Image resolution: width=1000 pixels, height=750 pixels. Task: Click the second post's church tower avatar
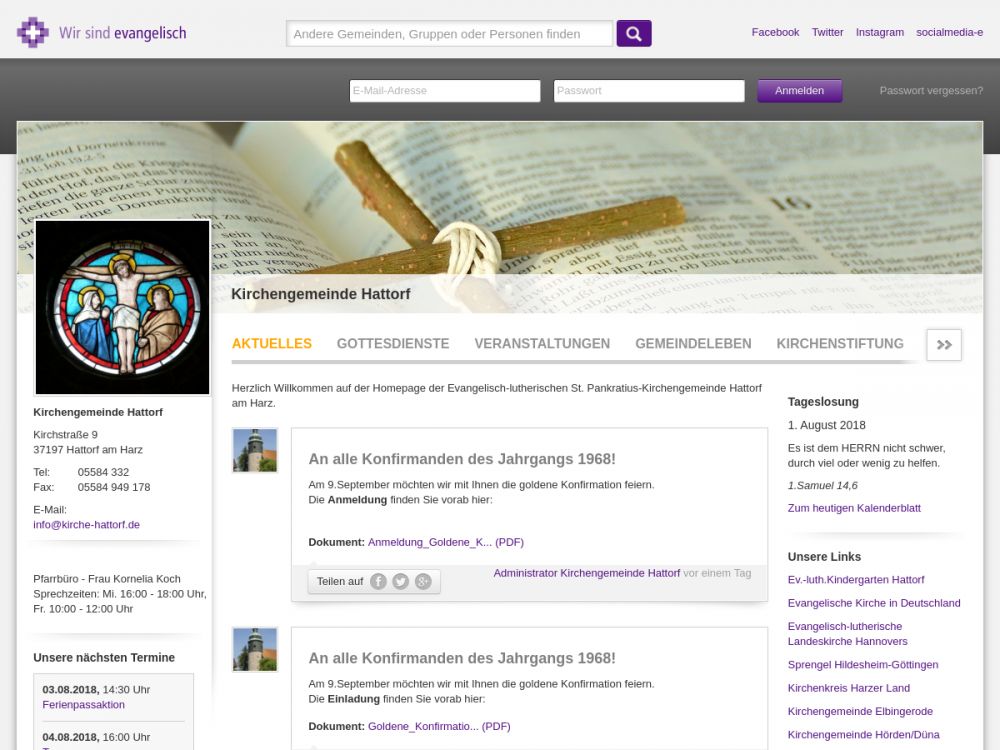tap(254, 649)
